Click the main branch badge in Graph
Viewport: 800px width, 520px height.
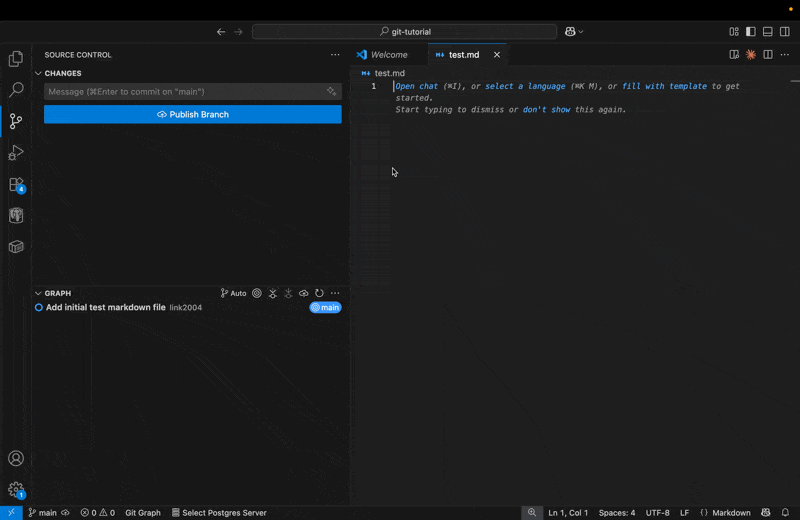(325, 307)
